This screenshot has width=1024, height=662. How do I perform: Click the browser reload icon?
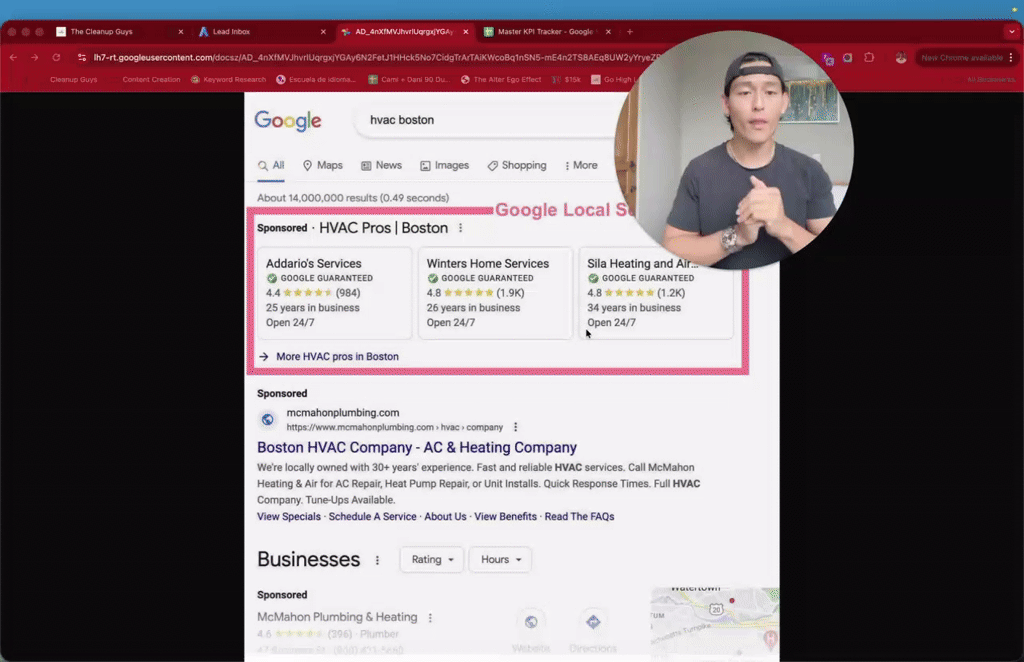55,58
